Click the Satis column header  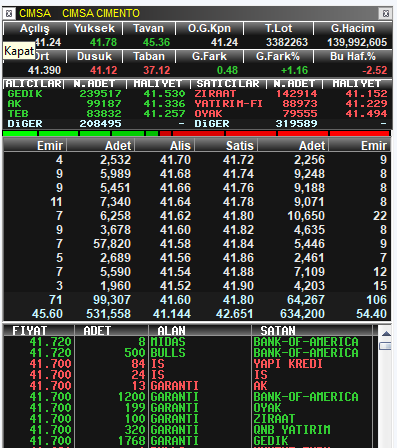click(x=227, y=146)
